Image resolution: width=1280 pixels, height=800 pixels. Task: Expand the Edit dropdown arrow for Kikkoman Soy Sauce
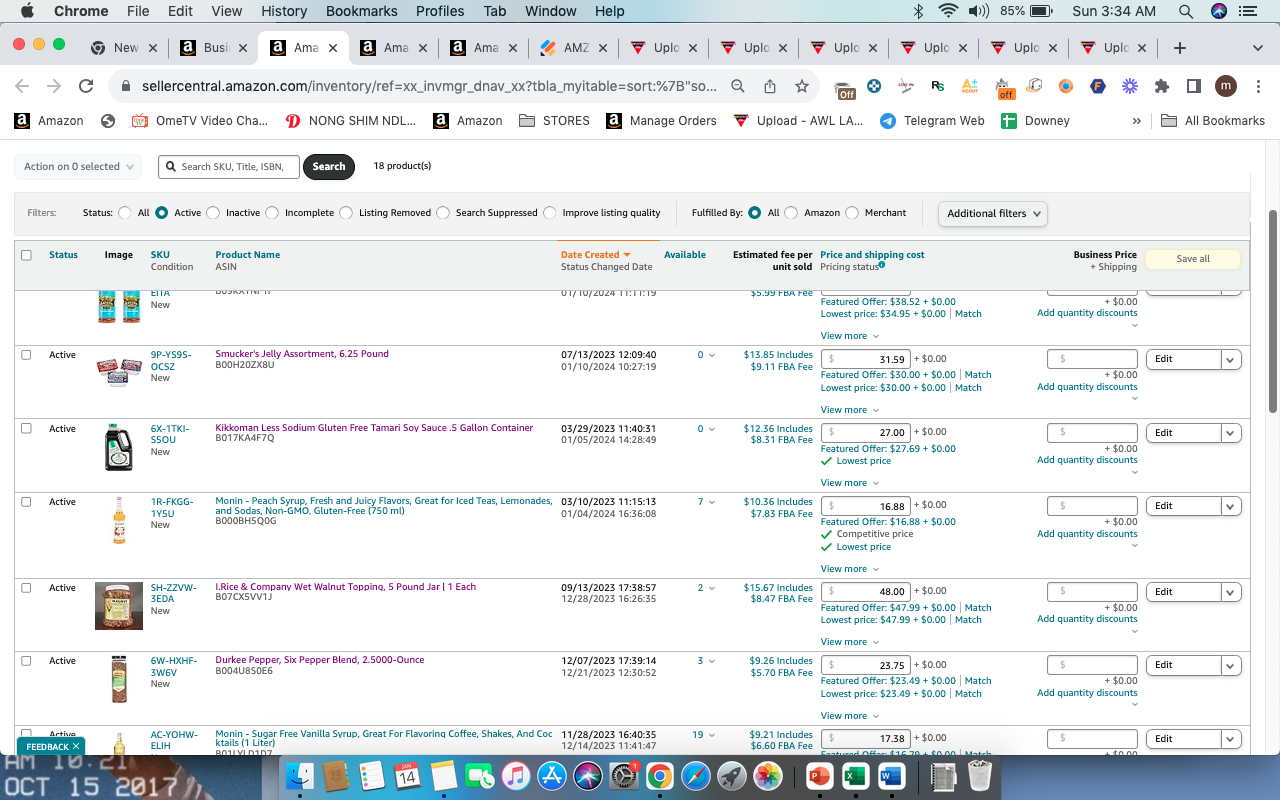point(1231,433)
